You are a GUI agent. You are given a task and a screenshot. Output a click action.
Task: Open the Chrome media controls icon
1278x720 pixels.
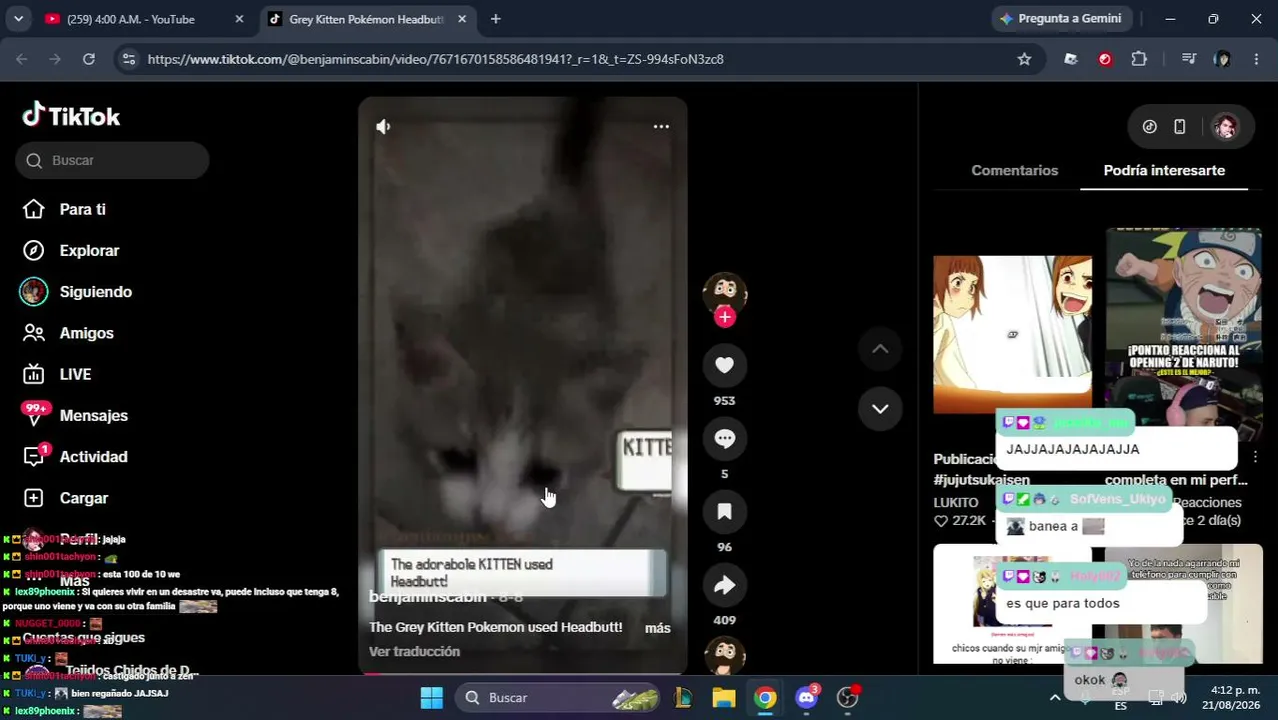pyautogui.click(x=1188, y=59)
